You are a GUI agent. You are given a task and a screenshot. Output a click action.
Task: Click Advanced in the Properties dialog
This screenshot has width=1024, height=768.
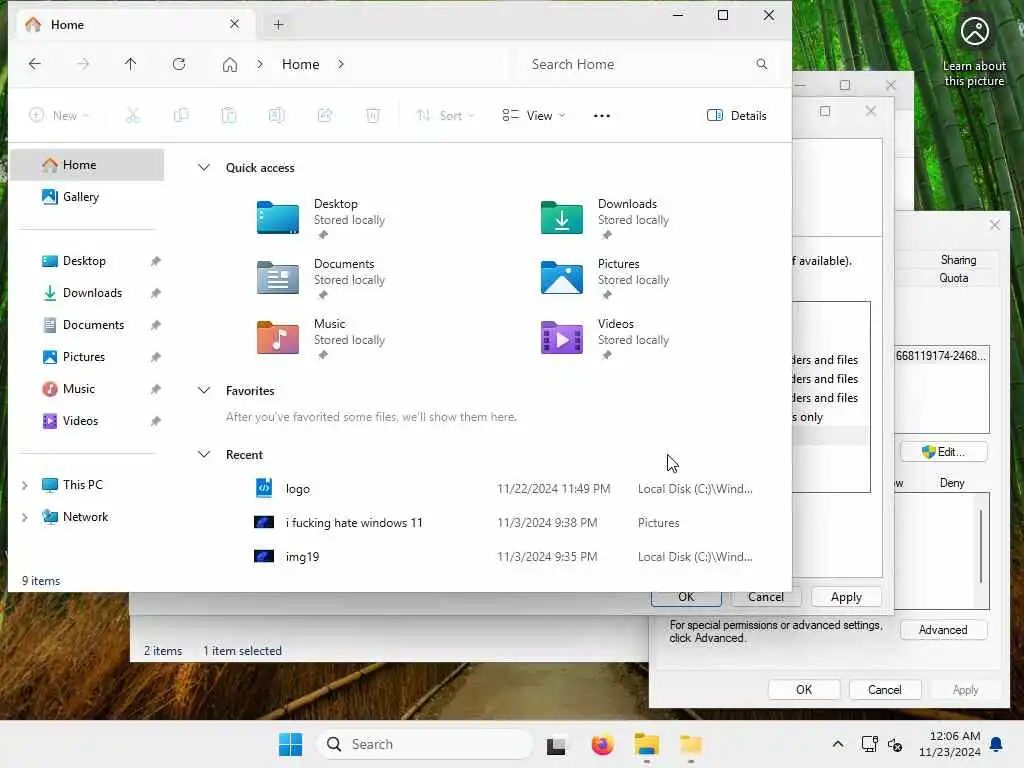point(943,630)
